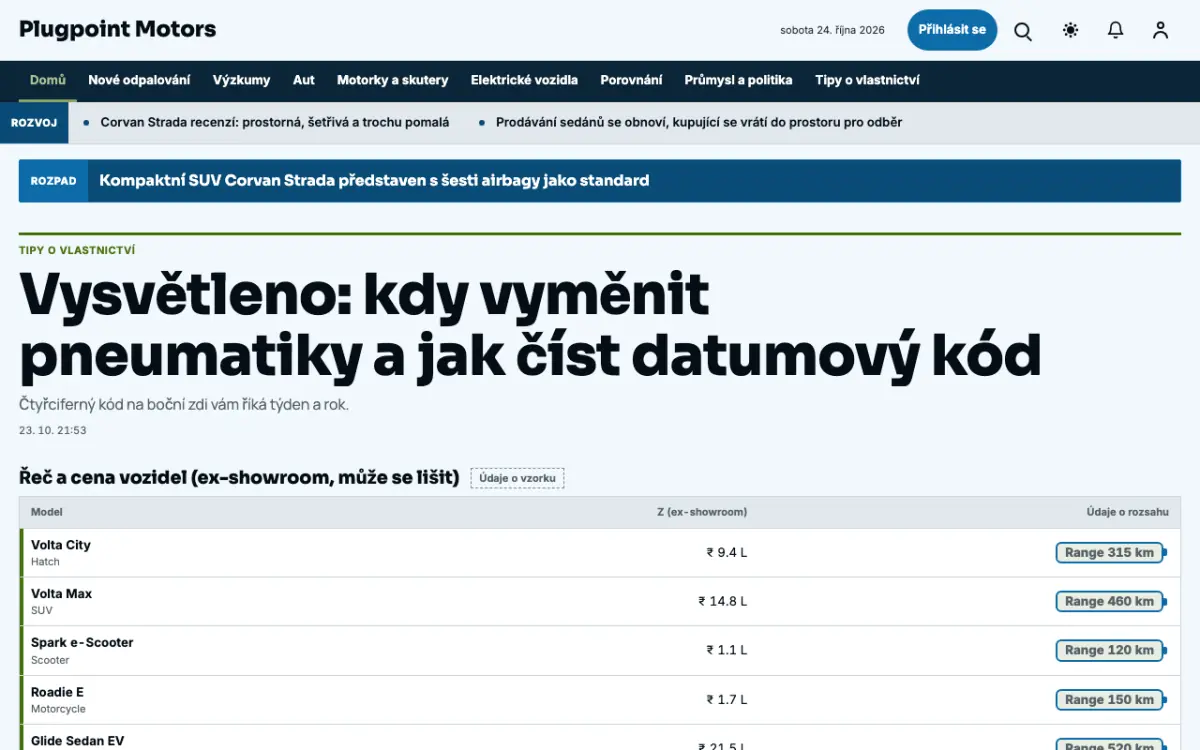Open the Kompaktní SUV Corvan Strada banner headline
The height and width of the screenshot is (750, 1200).
pyautogui.click(x=374, y=181)
